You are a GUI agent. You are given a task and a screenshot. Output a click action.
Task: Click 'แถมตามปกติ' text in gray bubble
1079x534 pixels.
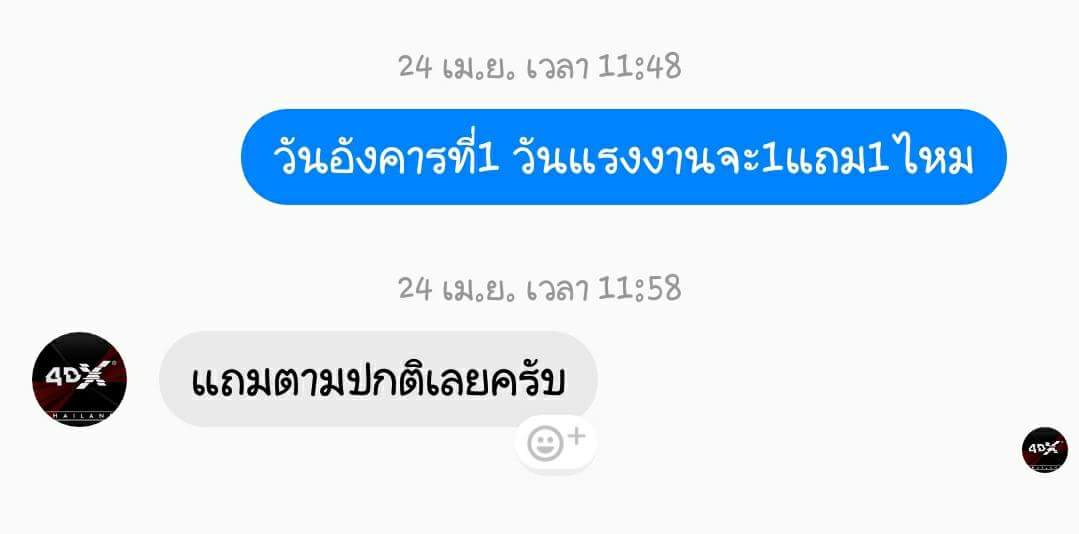pyautogui.click(x=305, y=379)
